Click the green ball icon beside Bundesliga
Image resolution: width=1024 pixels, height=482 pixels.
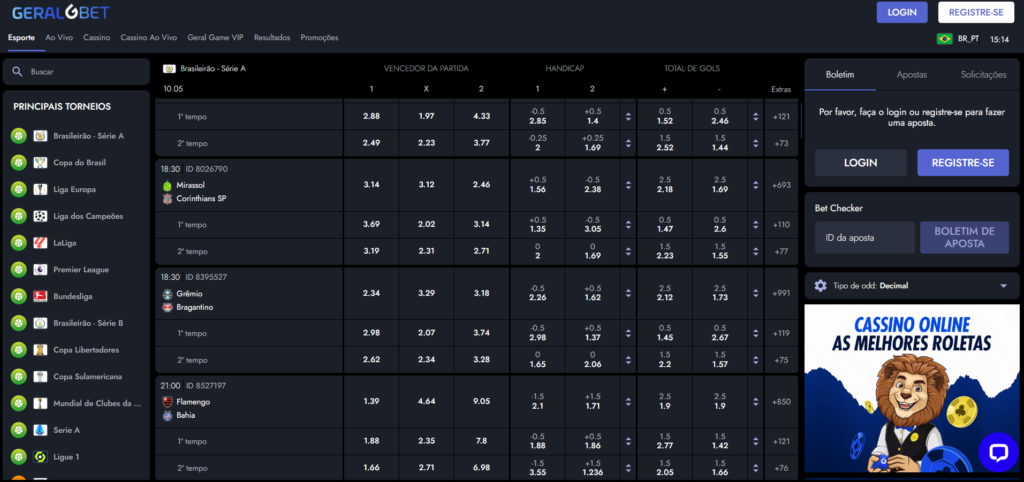pos(19,297)
